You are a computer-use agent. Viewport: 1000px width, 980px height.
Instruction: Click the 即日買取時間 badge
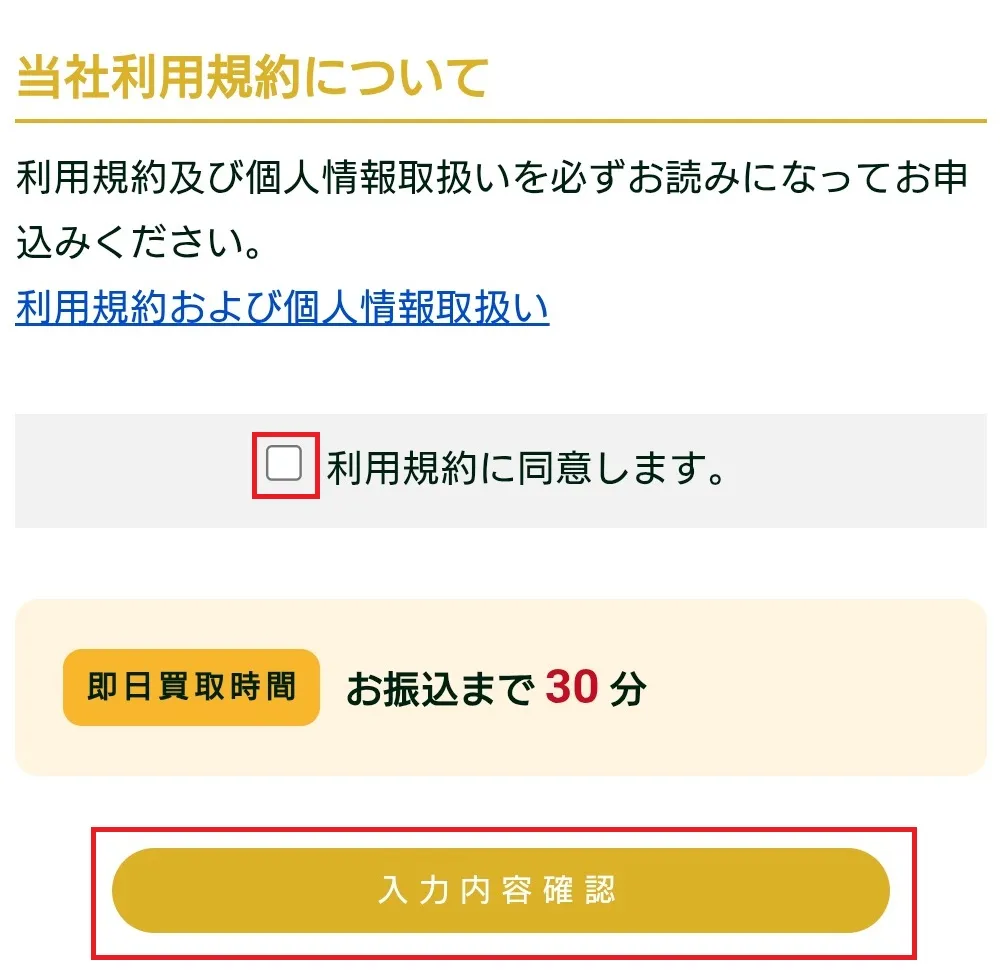(x=191, y=687)
